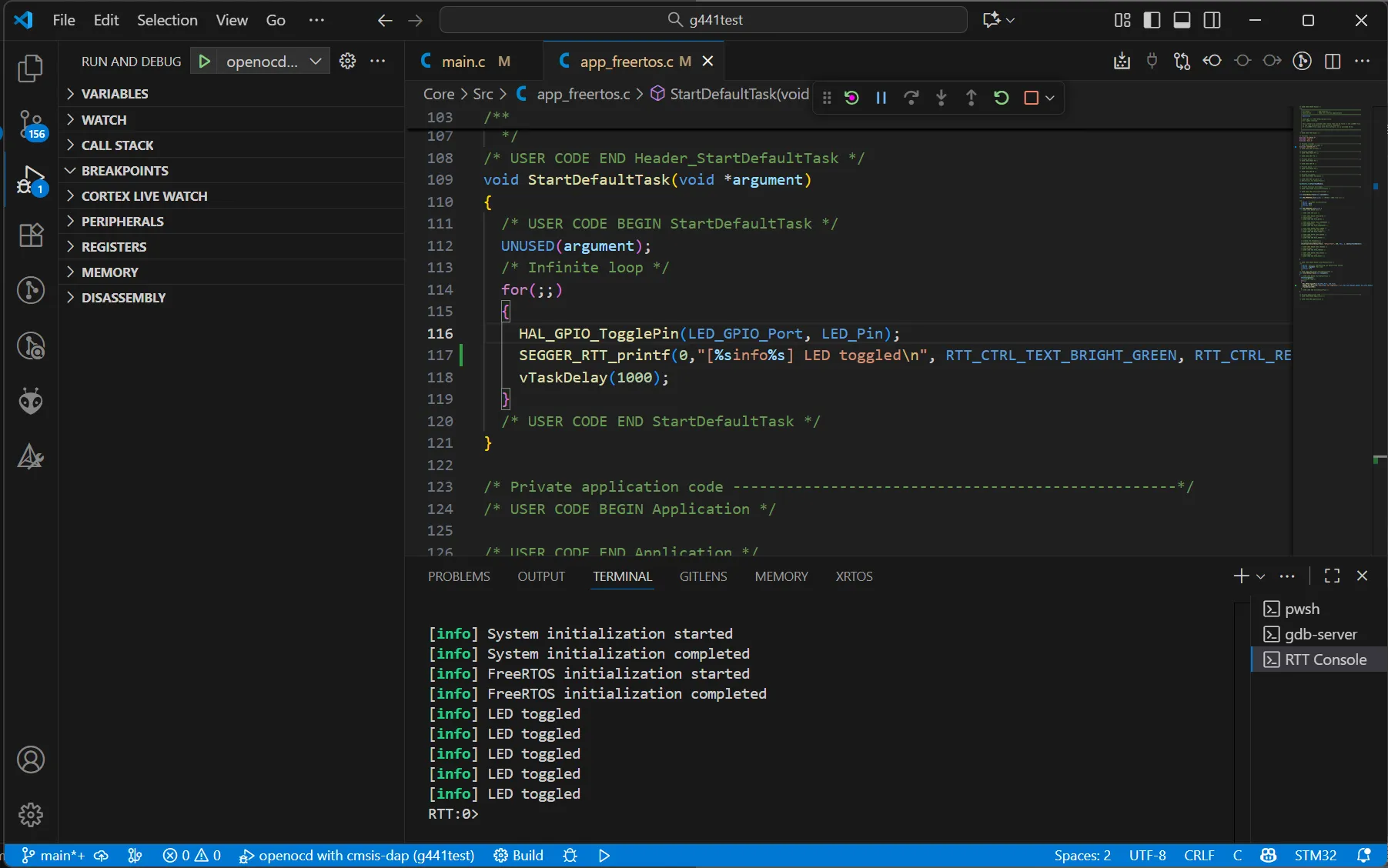
Task: Stop the debug session
Action: (x=1031, y=98)
